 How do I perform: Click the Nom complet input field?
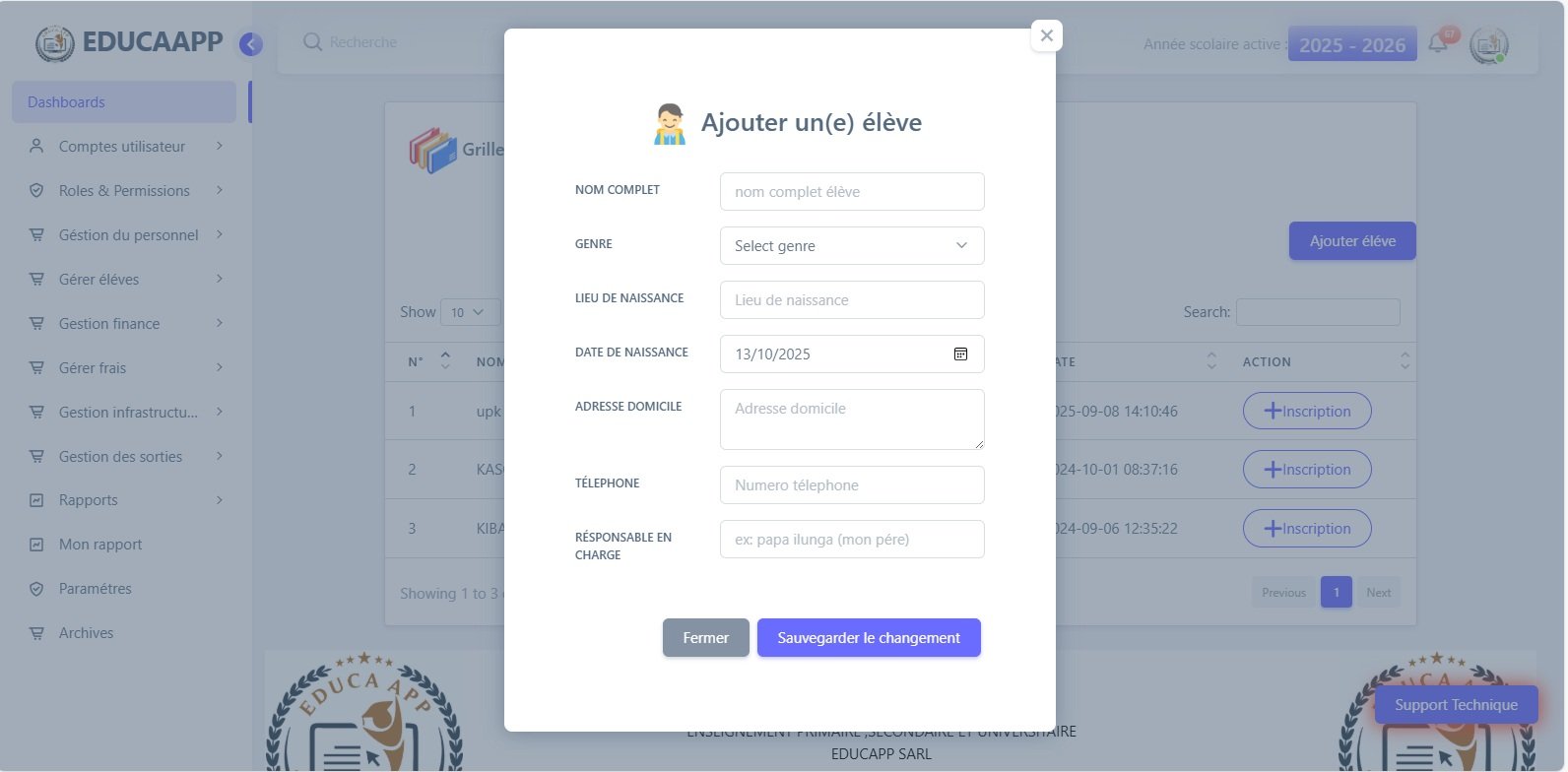[x=851, y=192]
